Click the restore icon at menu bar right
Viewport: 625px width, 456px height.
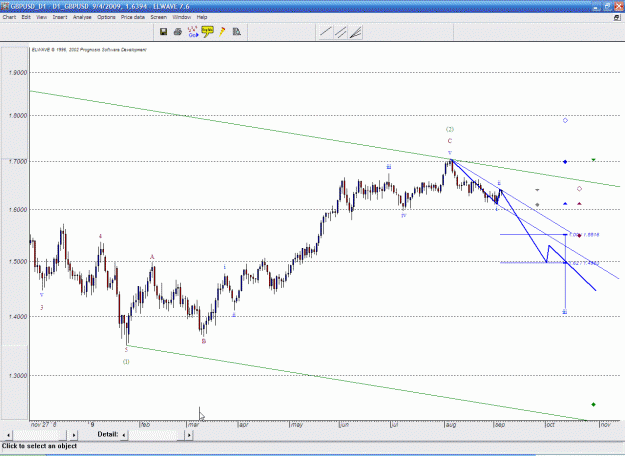617,18
